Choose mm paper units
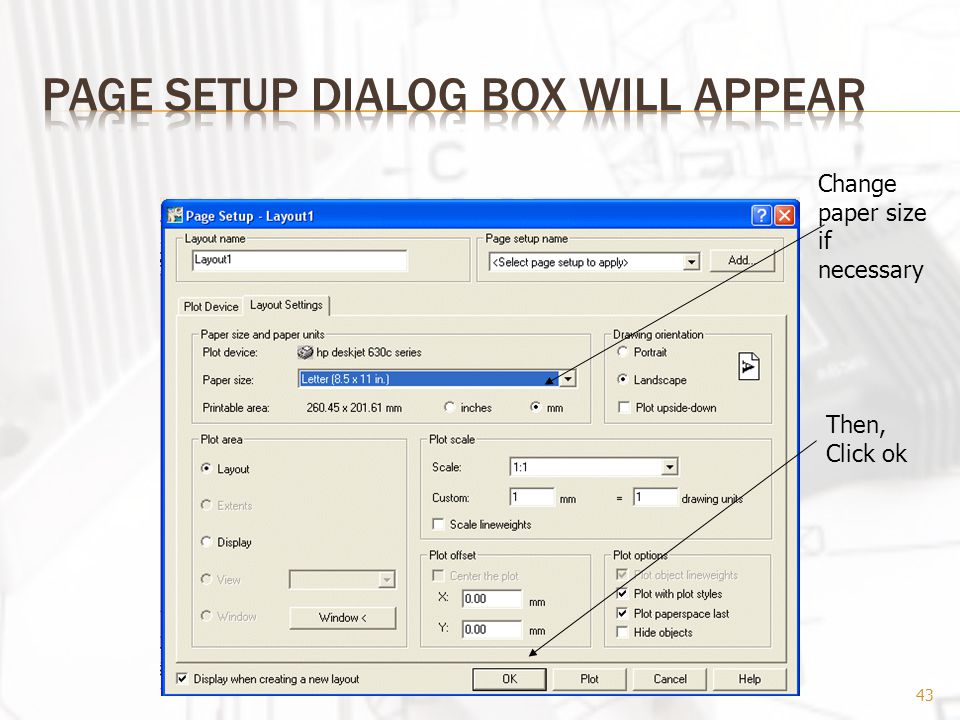Viewport: 960px width, 720px height. click(x=536, y=407)
